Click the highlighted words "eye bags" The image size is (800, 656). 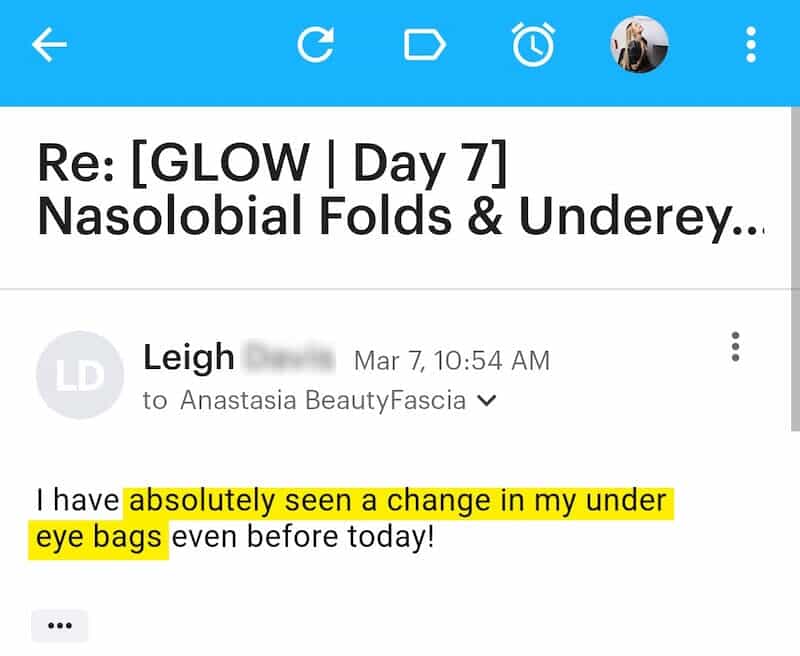[x=98, y=537]
